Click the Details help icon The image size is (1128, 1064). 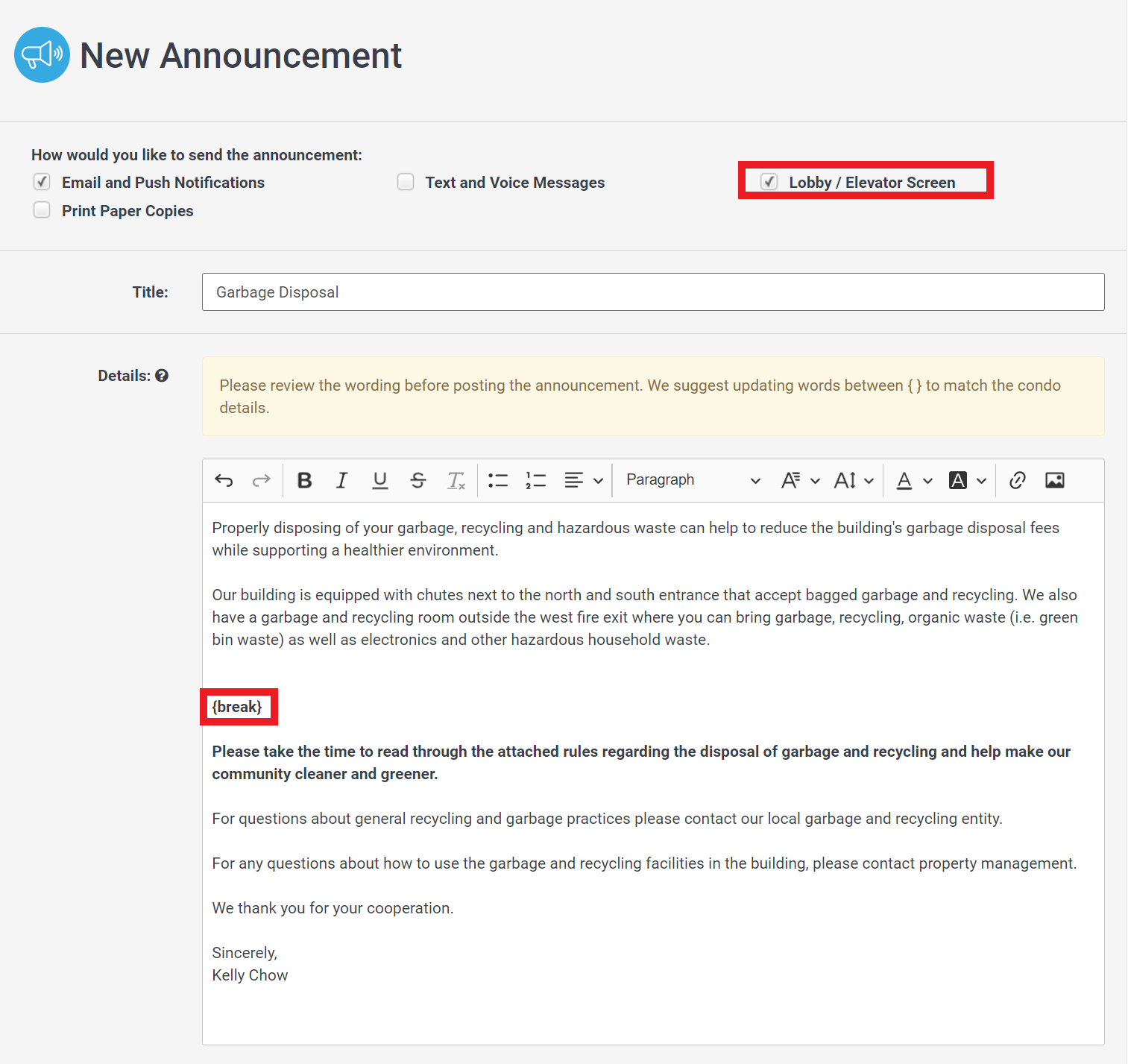point(163,375)
